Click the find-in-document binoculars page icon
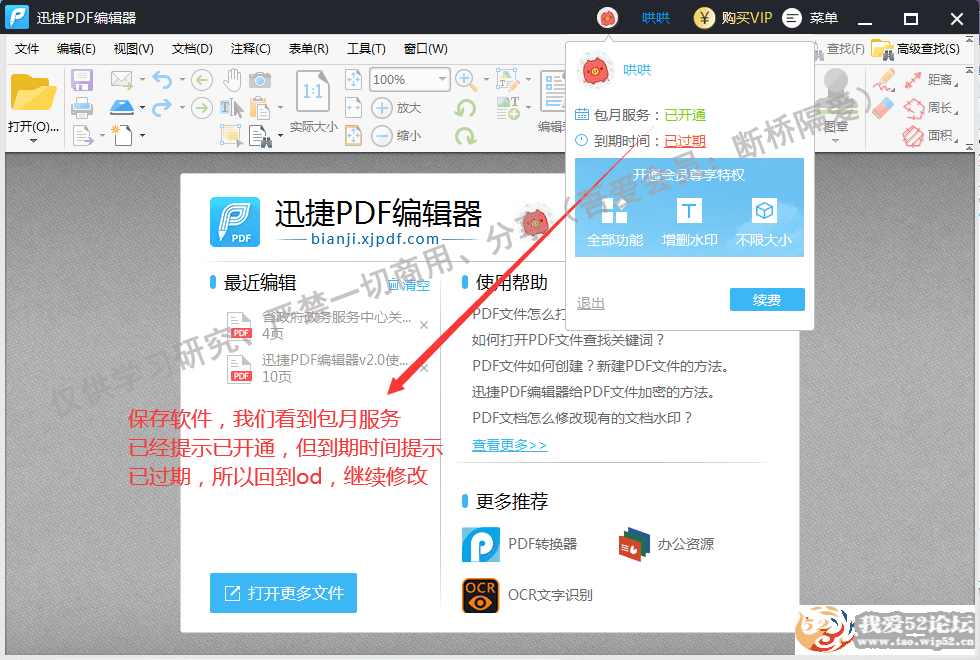980x660 pixels. 260,136
